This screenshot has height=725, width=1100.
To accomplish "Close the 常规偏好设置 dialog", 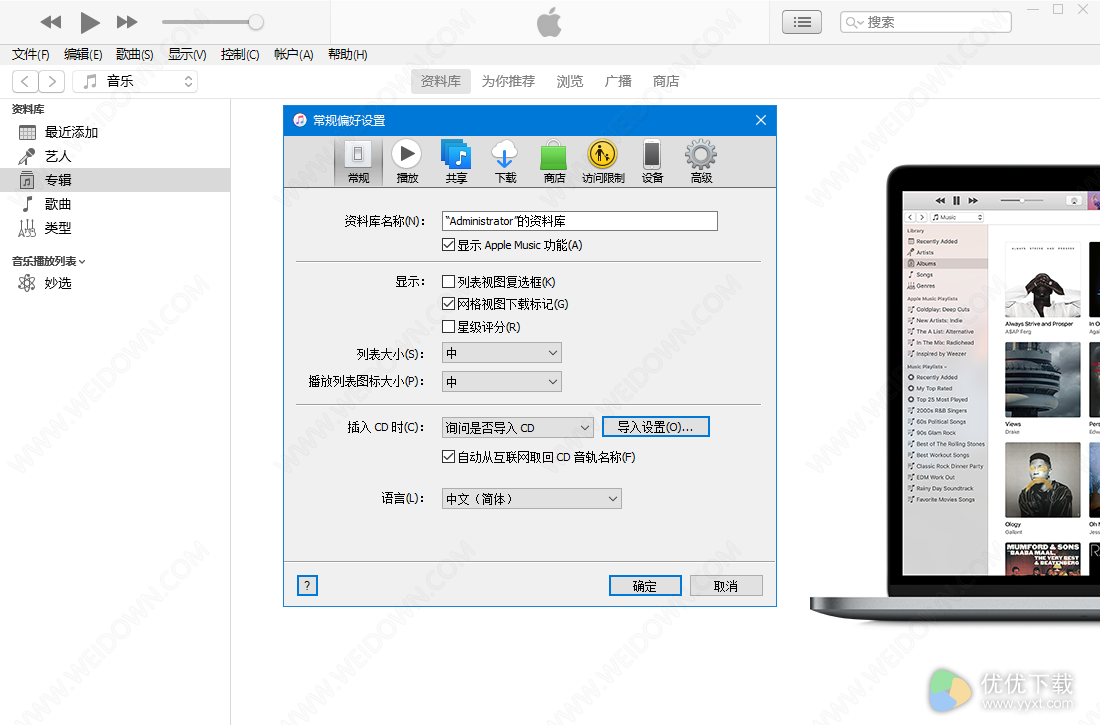I will [x=760, y=120].
